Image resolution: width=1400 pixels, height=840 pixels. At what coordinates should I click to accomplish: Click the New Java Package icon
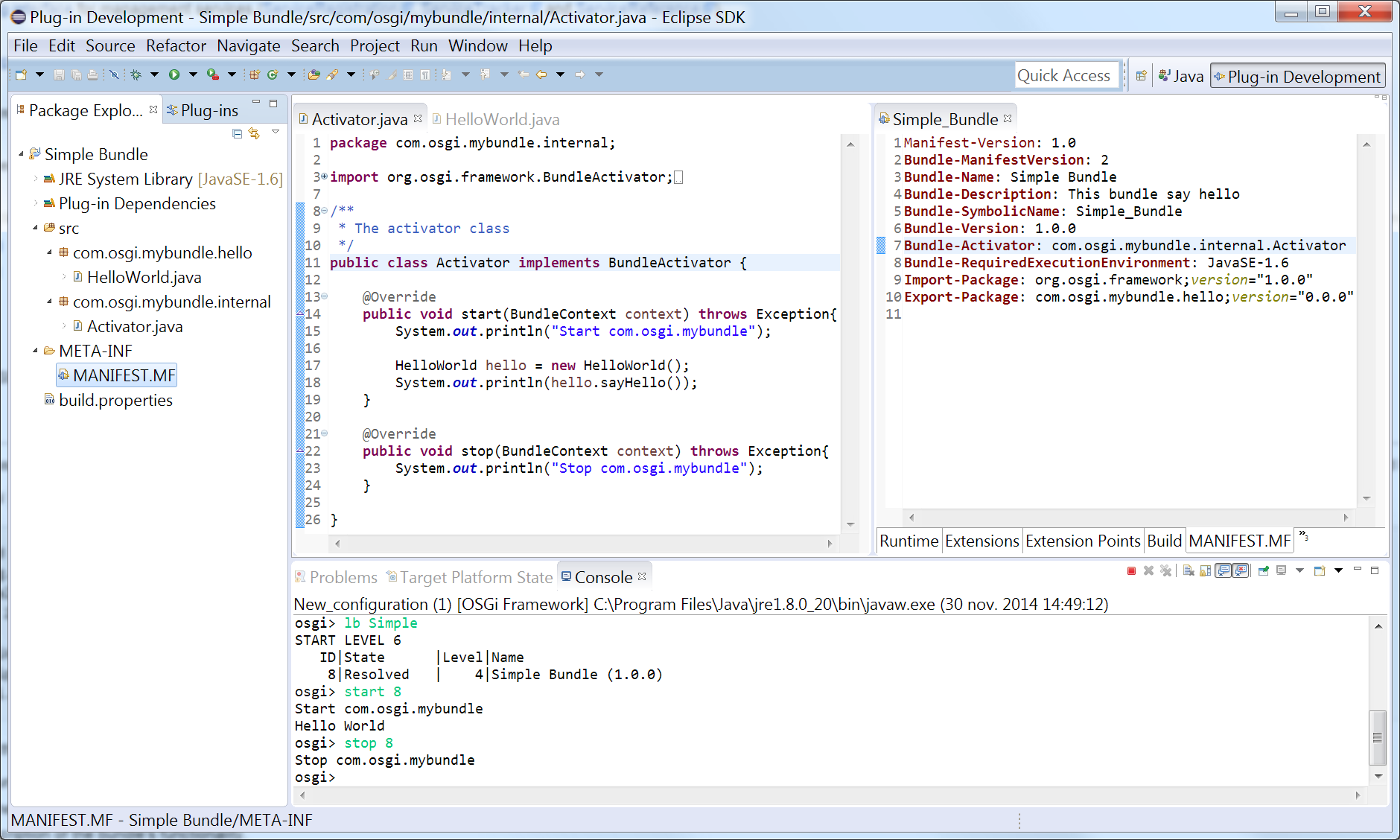point(255,74)
